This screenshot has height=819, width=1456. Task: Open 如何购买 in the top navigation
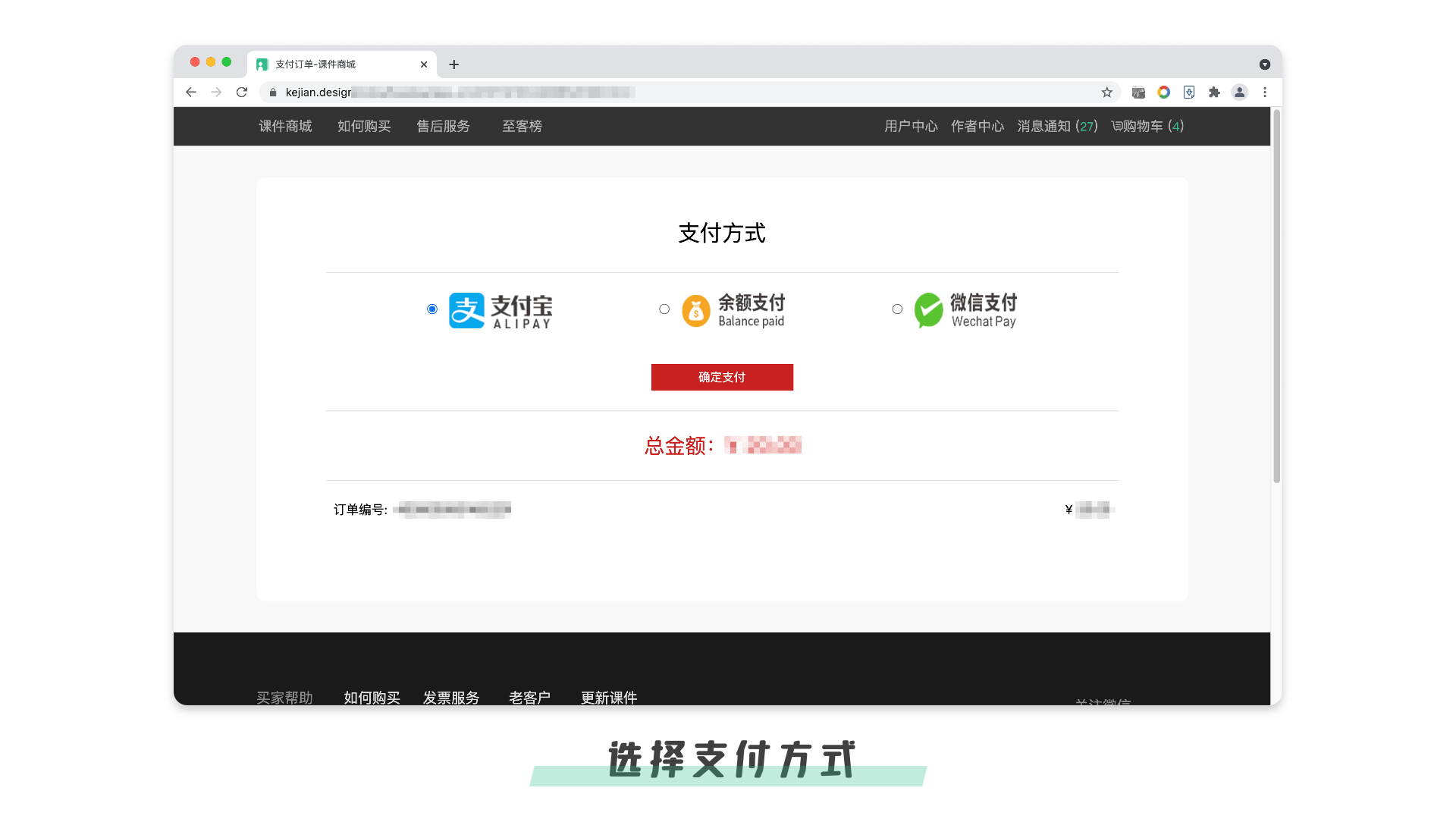click(x=364, y=126)
